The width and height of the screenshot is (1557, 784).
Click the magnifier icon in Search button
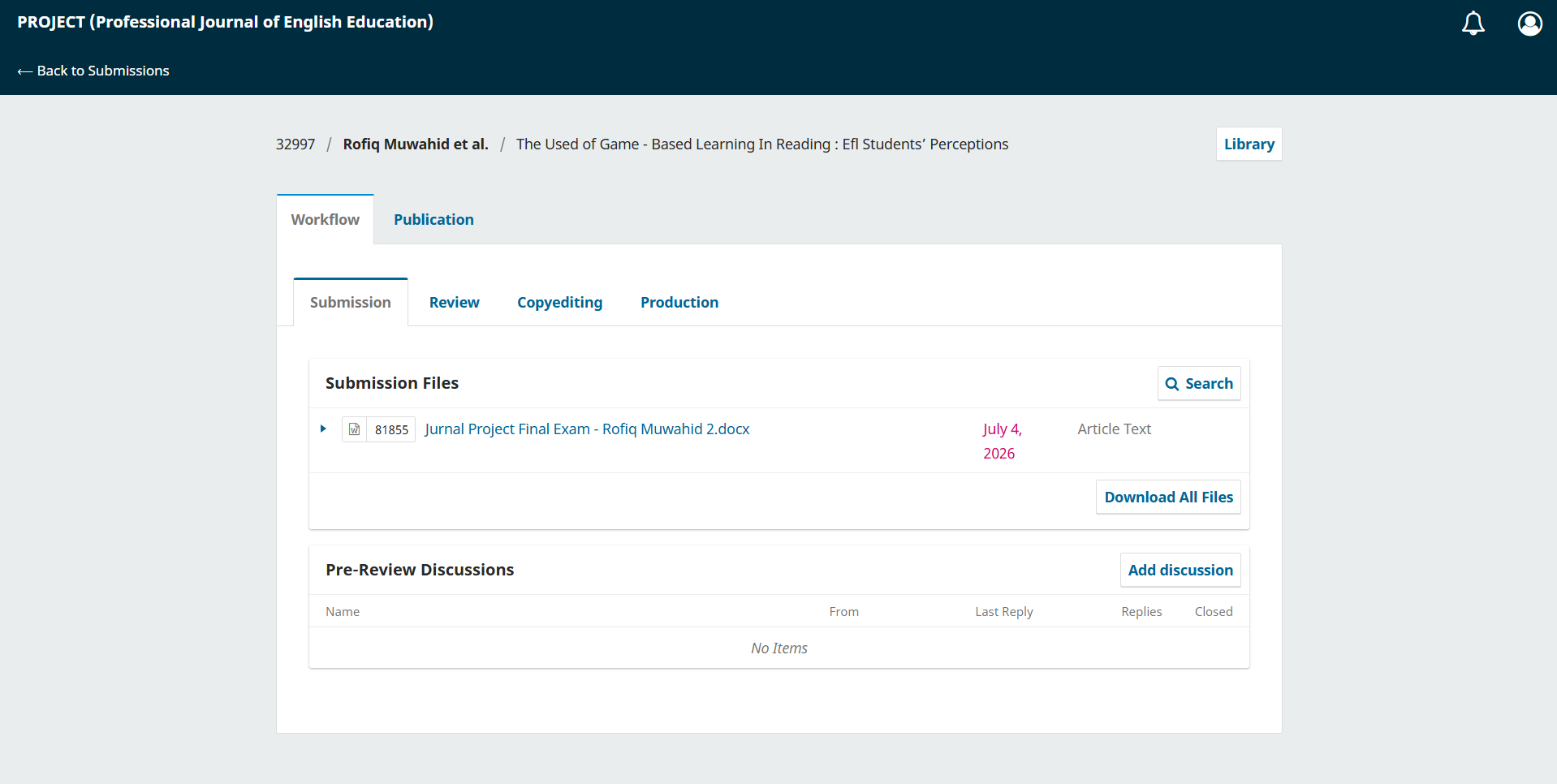coord(1171,384)
